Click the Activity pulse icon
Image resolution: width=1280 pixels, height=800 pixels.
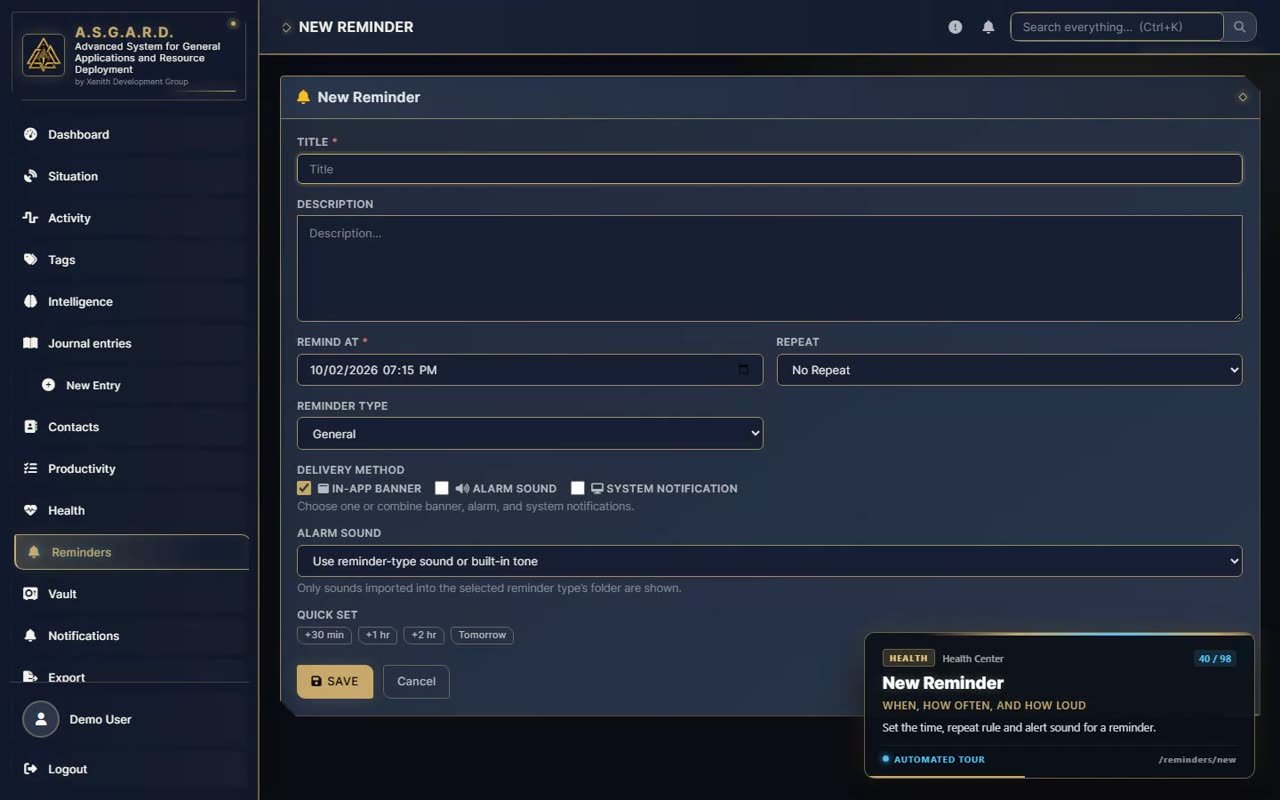[30, 218]
